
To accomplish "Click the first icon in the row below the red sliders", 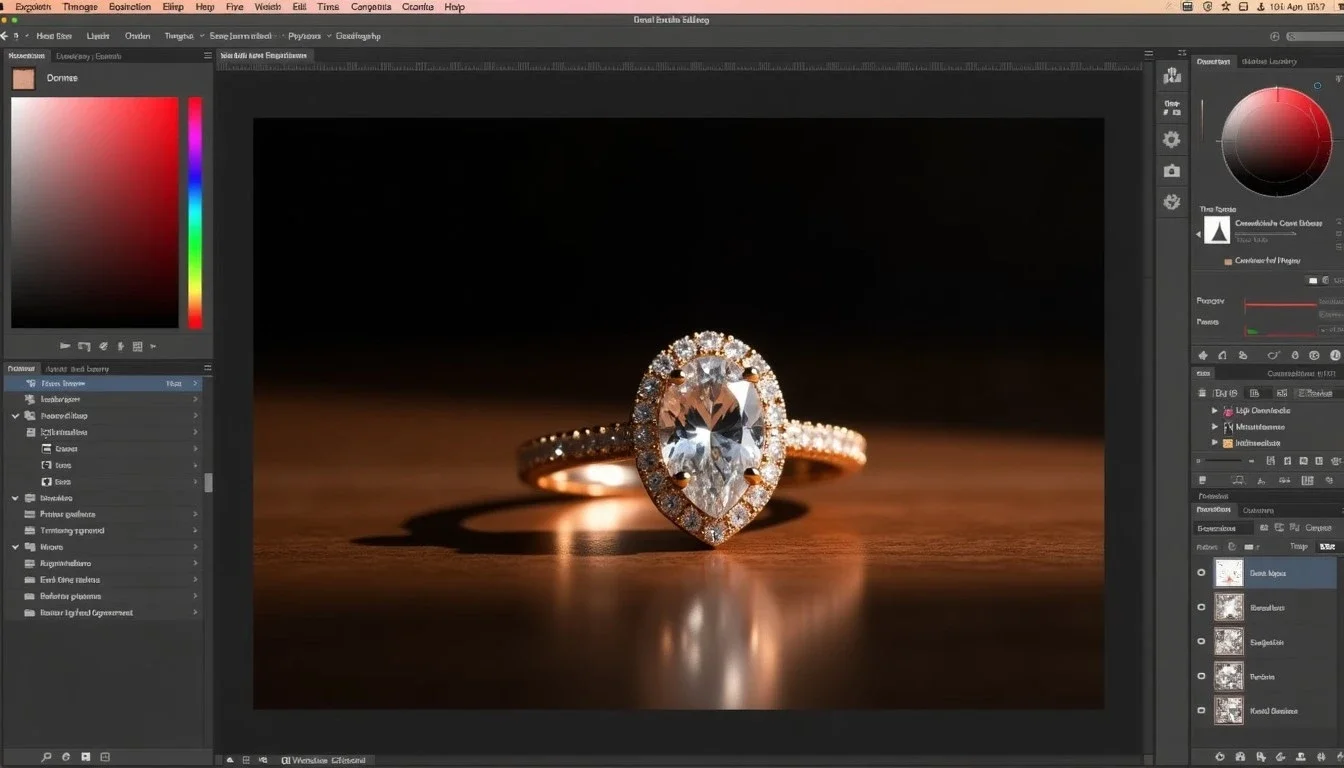I will click(1204, 355).
